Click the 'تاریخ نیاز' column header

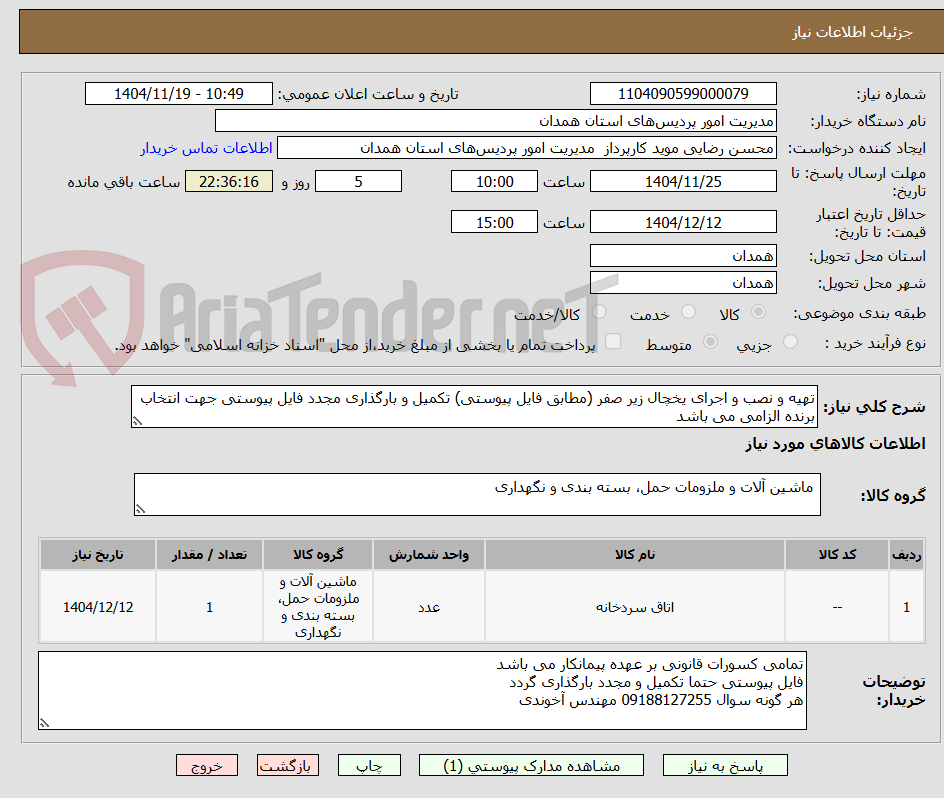(x=98, y=555)
